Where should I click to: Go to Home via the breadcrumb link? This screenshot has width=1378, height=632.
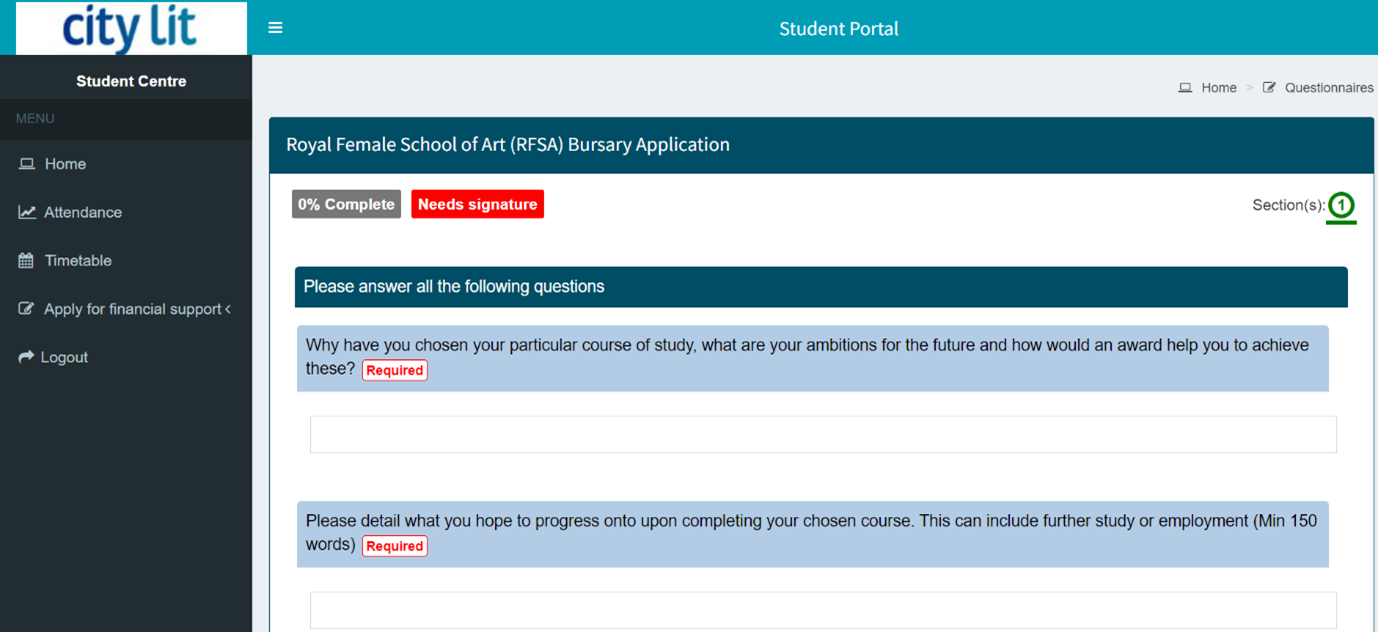point(1219,88)
